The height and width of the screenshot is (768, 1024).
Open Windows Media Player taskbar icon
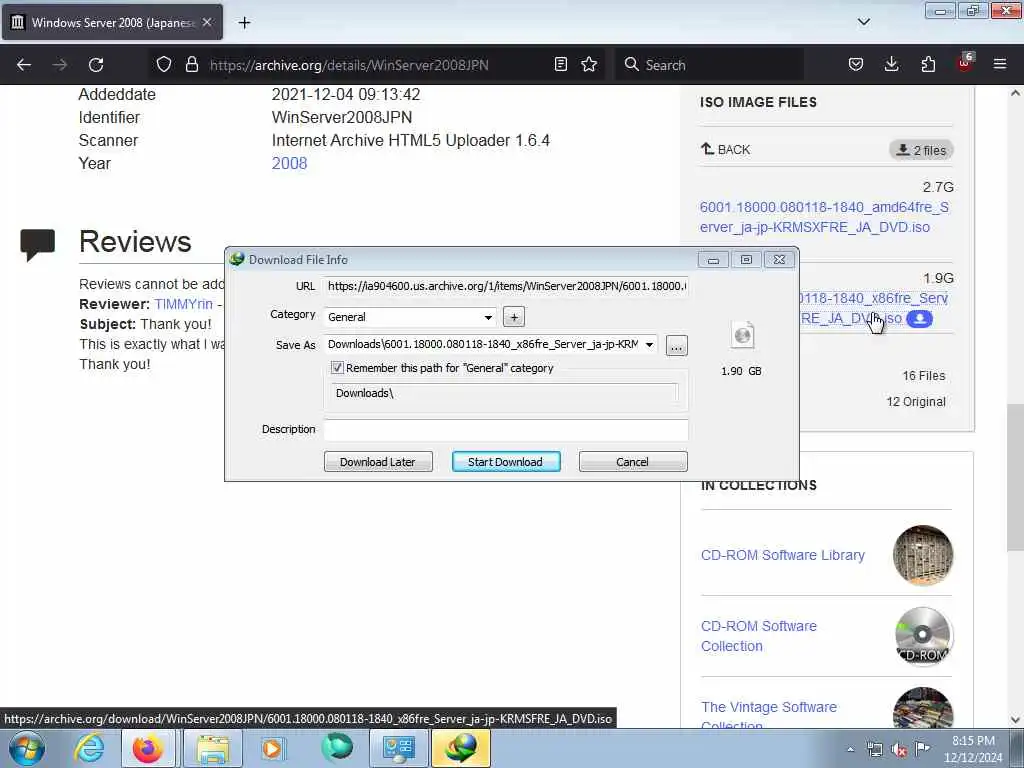coord(272,748)
